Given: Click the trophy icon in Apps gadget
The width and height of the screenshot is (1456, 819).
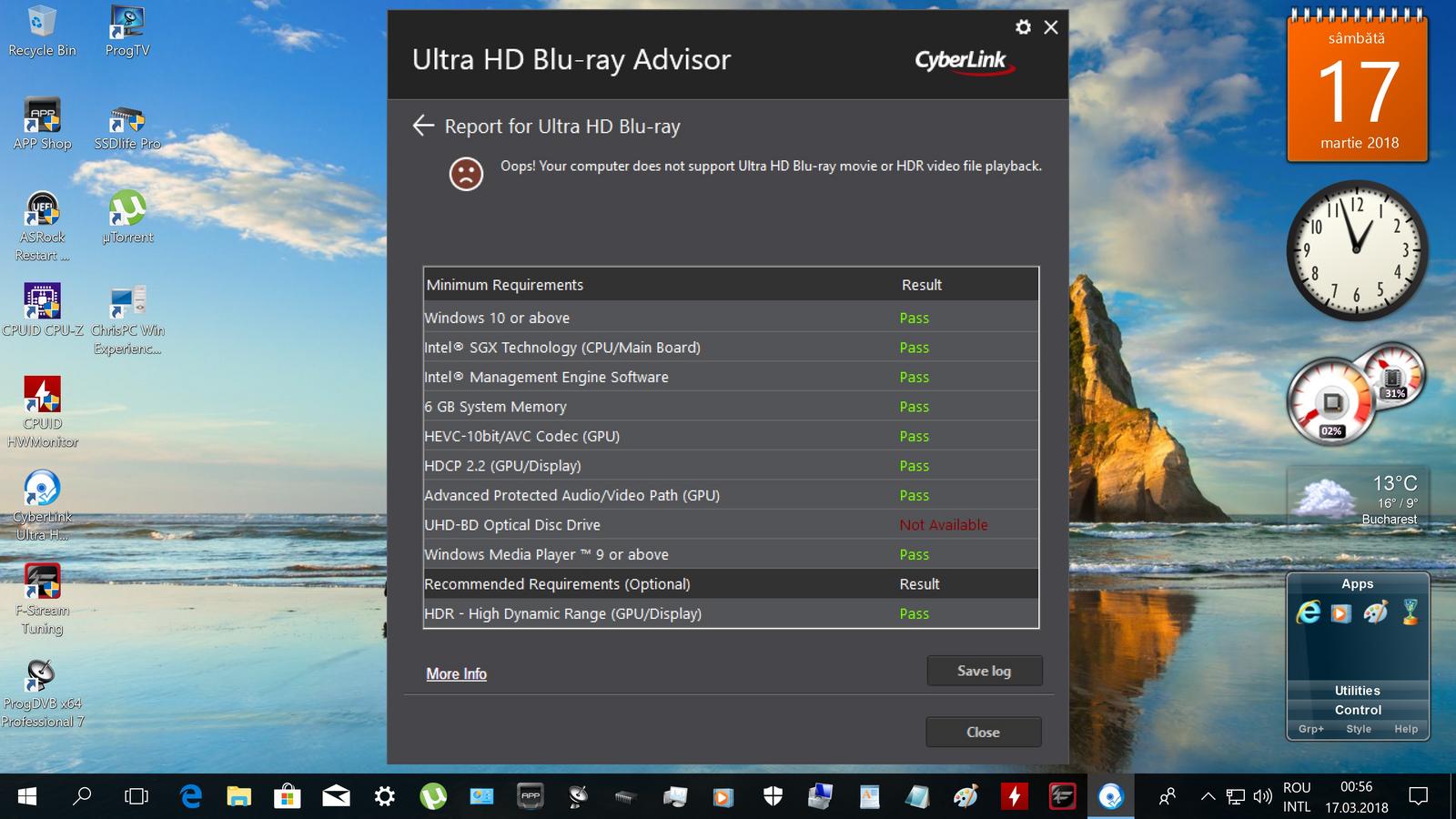Looking at the screenshot, I should click(x=1410, y=612).
